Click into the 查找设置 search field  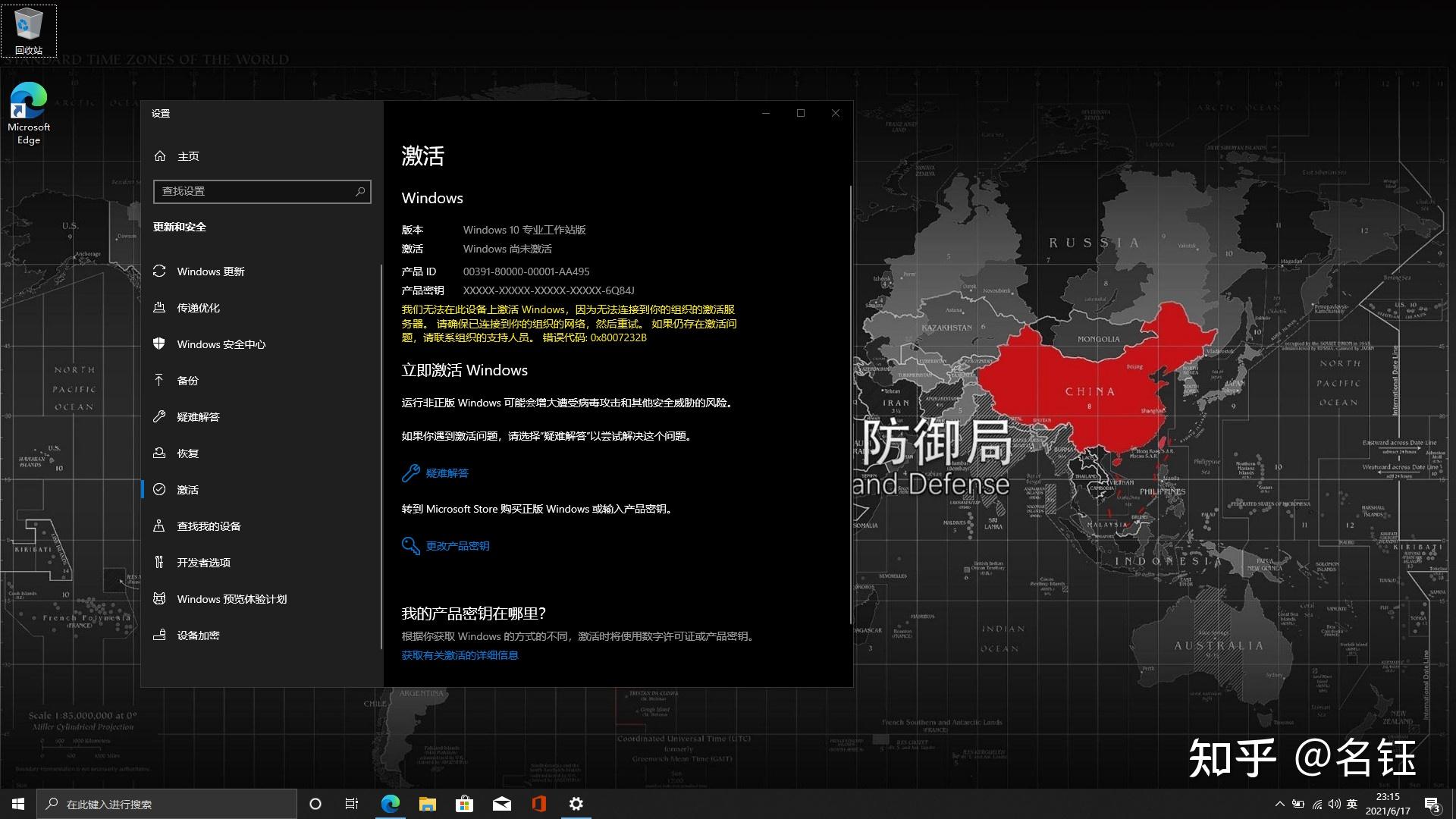pyautogui.click(x=250, y=191)
